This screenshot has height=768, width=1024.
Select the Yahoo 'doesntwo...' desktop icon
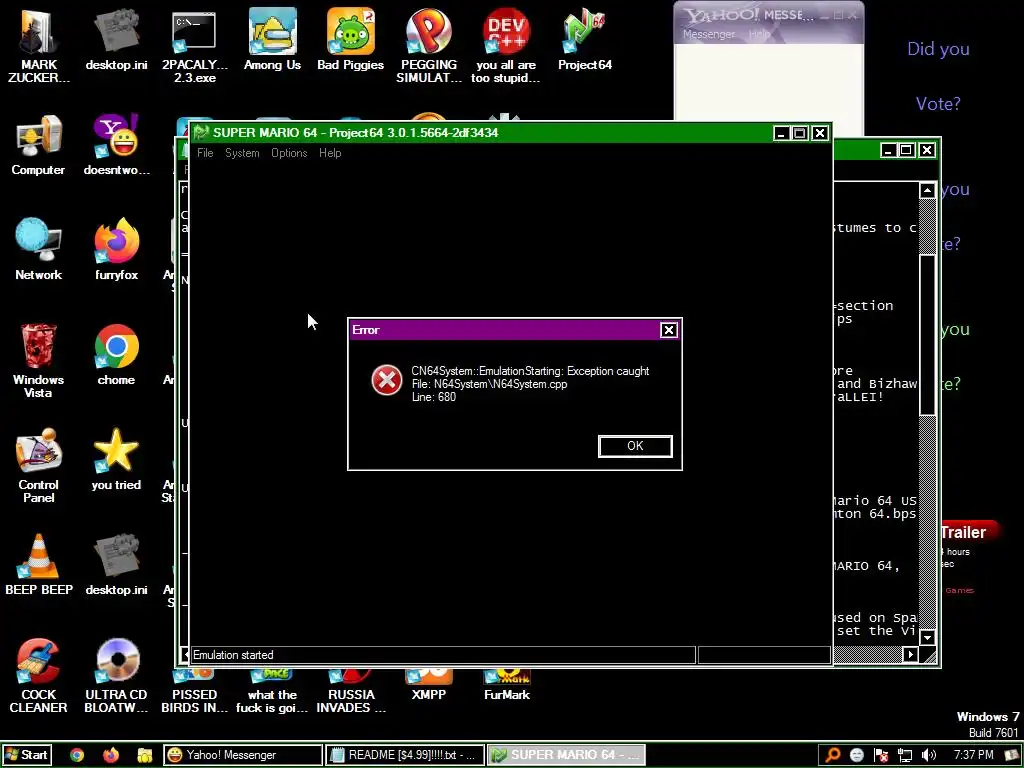coord(116,145)
